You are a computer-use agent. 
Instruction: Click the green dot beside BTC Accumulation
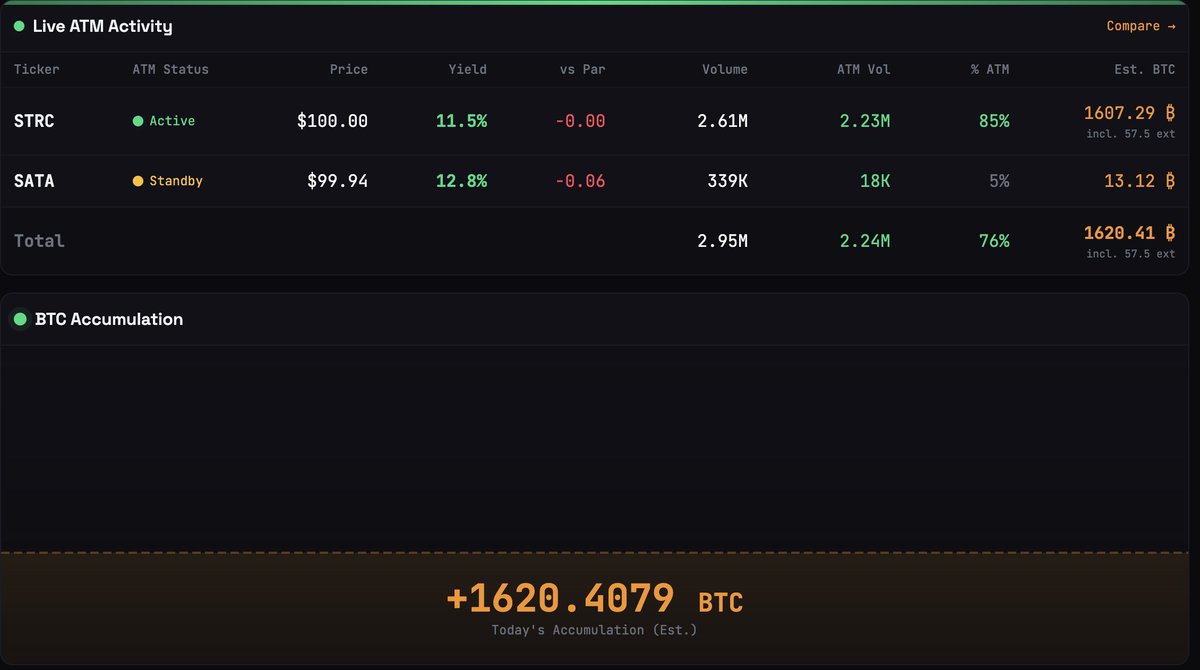tap(19, 320)
